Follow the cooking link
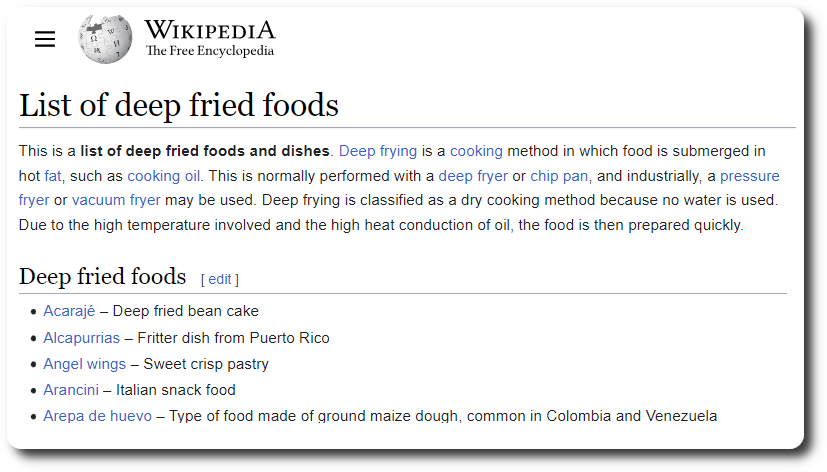This screenshot has width=827, height=472. [x=476, y=151]
